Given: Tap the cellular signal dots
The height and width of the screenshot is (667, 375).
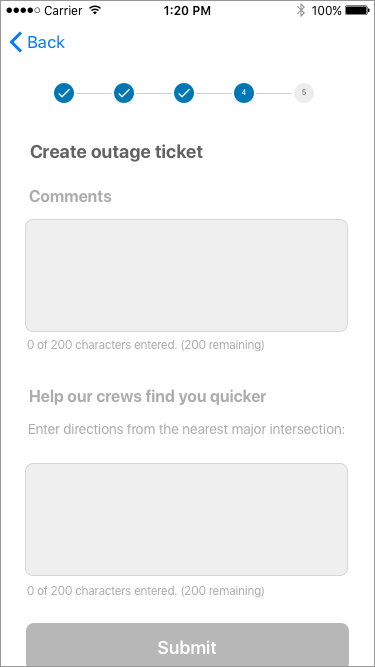Looking at the screenshot, I should 23,10.
